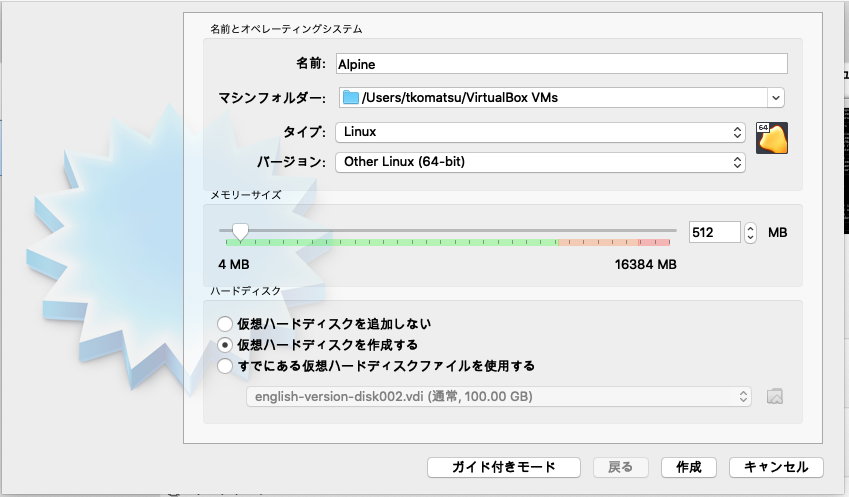This screenshot has width=849, height=497.
Task: Click the Linux OS type icon with 64 badge
Action: pos(772,138)
